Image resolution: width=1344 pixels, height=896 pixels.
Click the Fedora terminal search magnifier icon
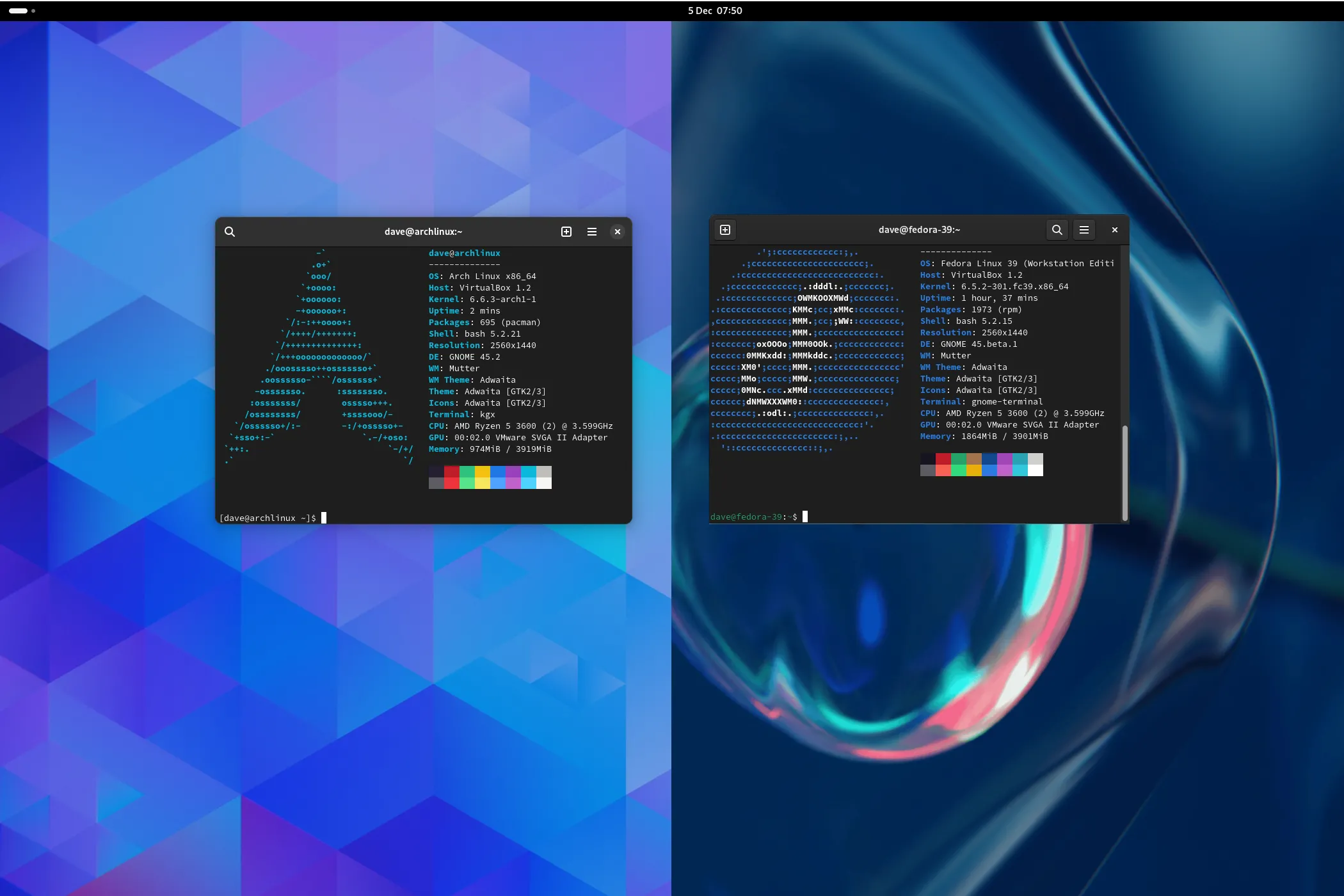point(1057,230)
